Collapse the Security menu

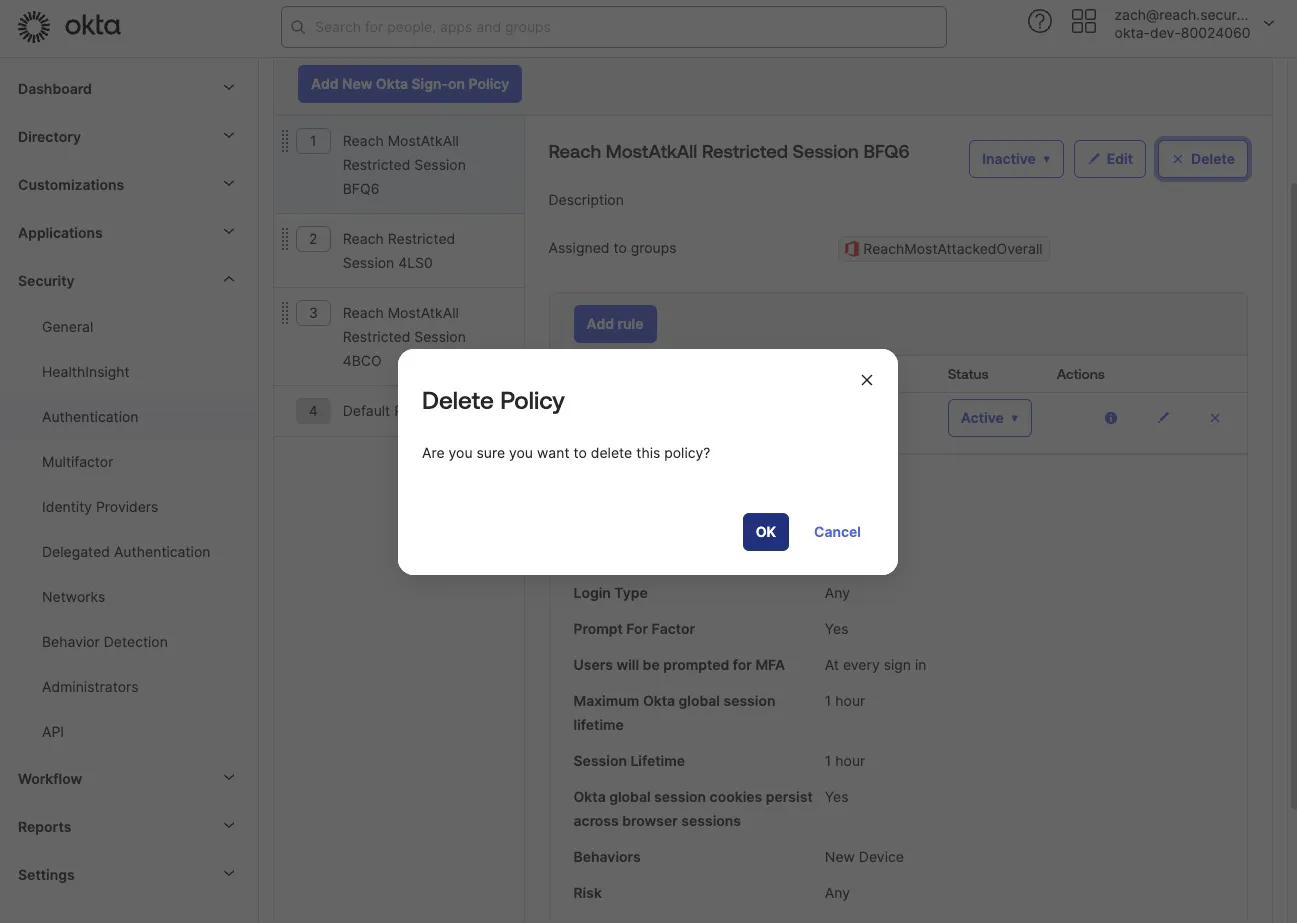click(129, 281)
